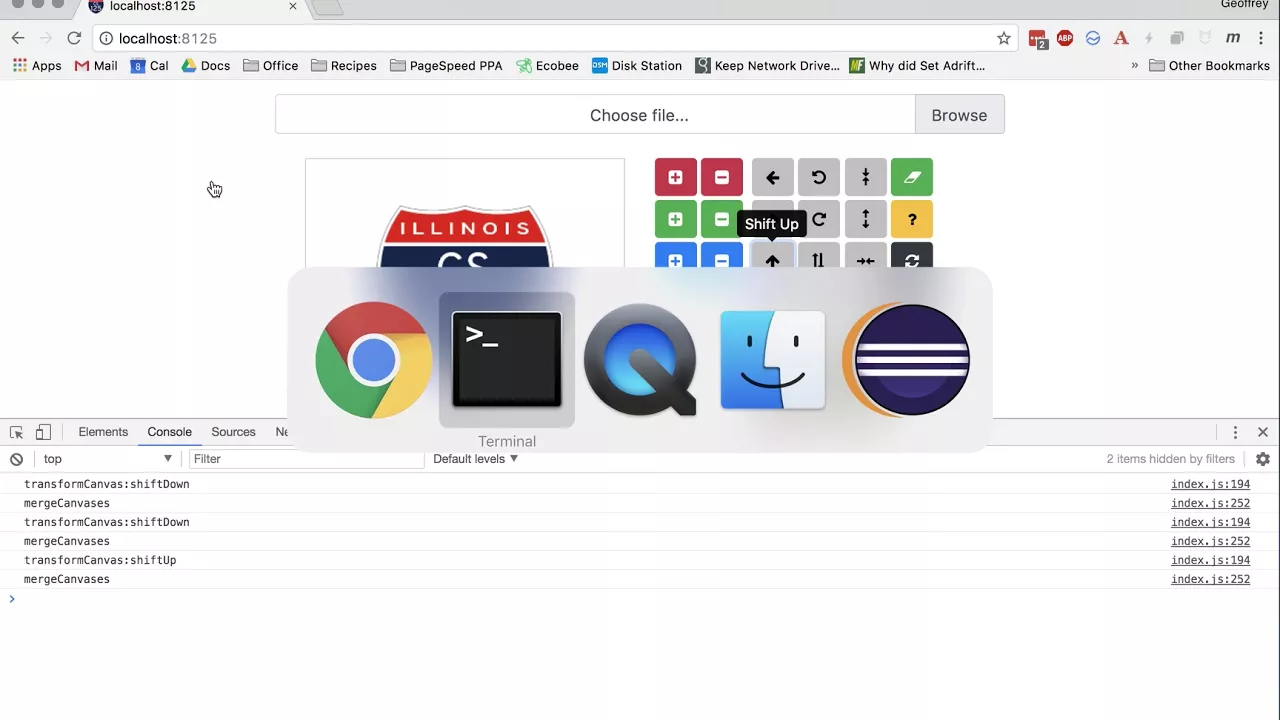Open the Chrome three-dot menu
This screenshot has width=1280, height=720.
[1261, 38]
